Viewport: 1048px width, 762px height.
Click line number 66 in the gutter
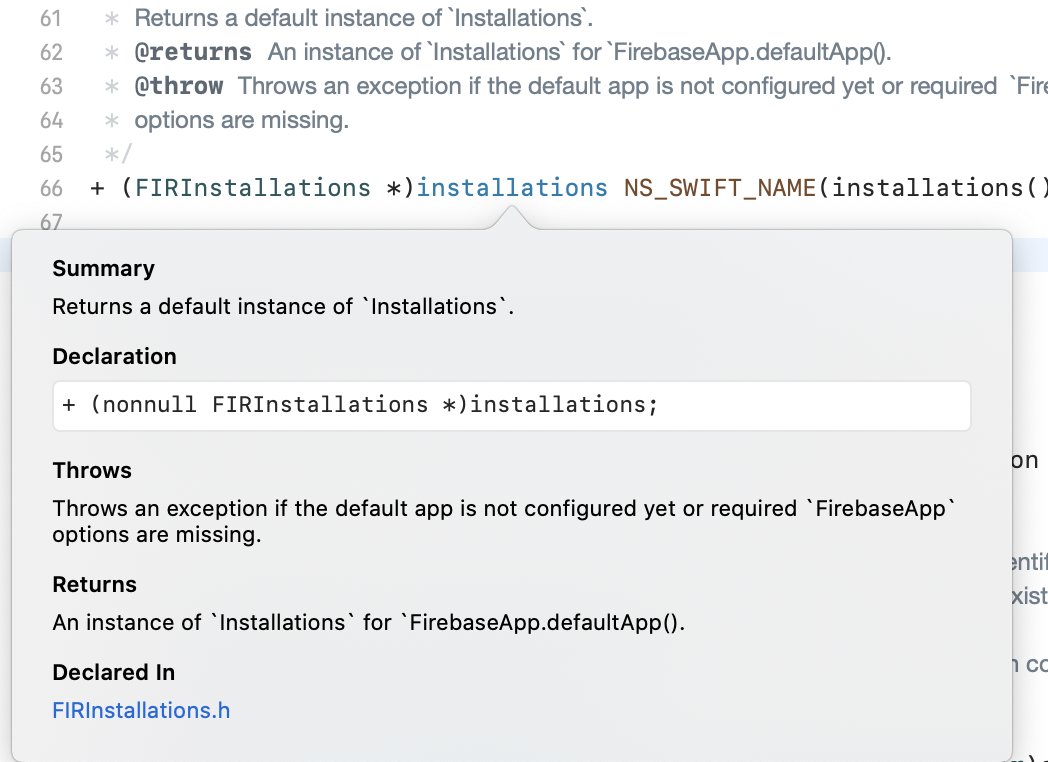51,188
